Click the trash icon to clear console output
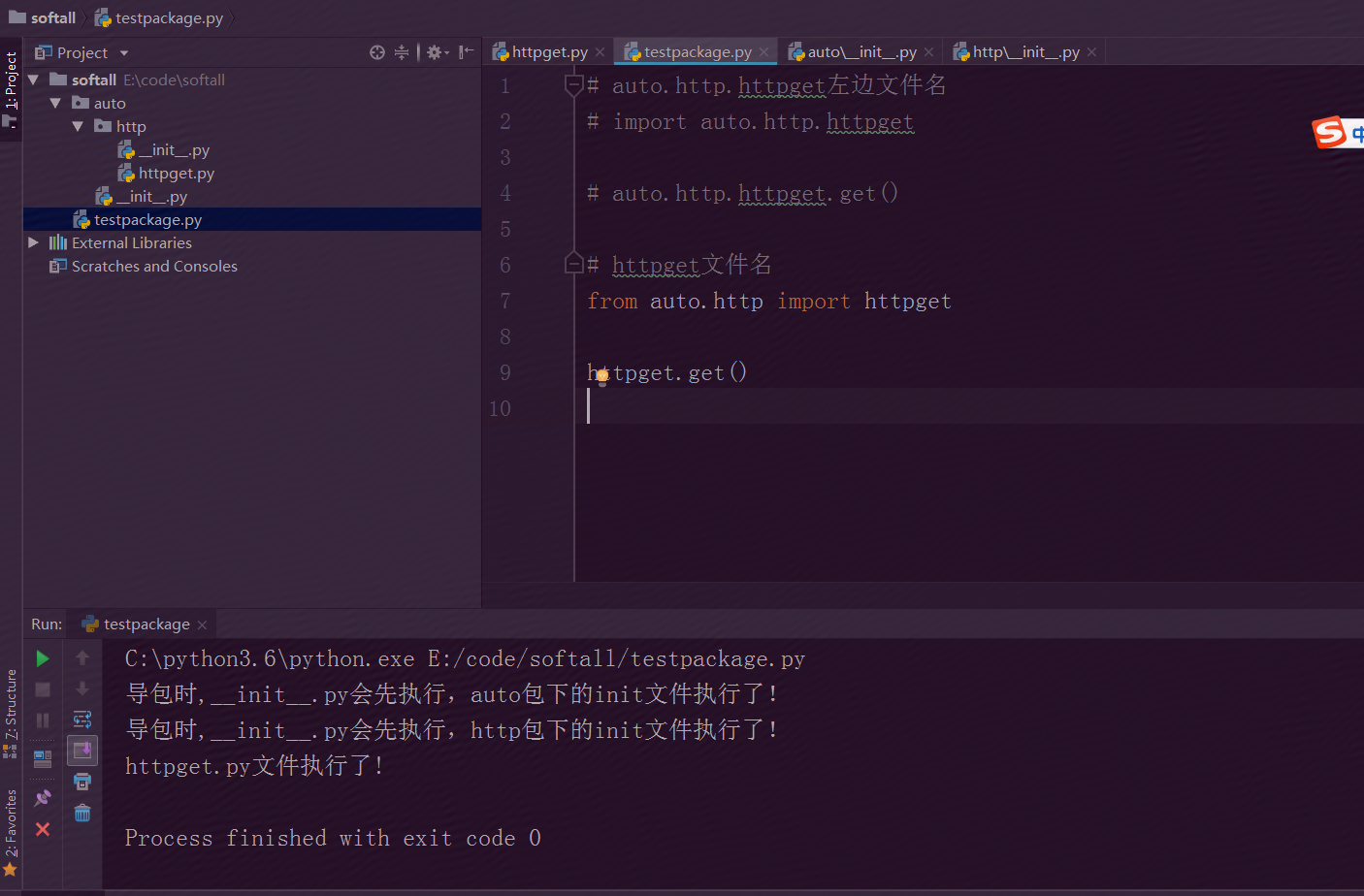This screenshot has height=896, width=1364. 82,814
